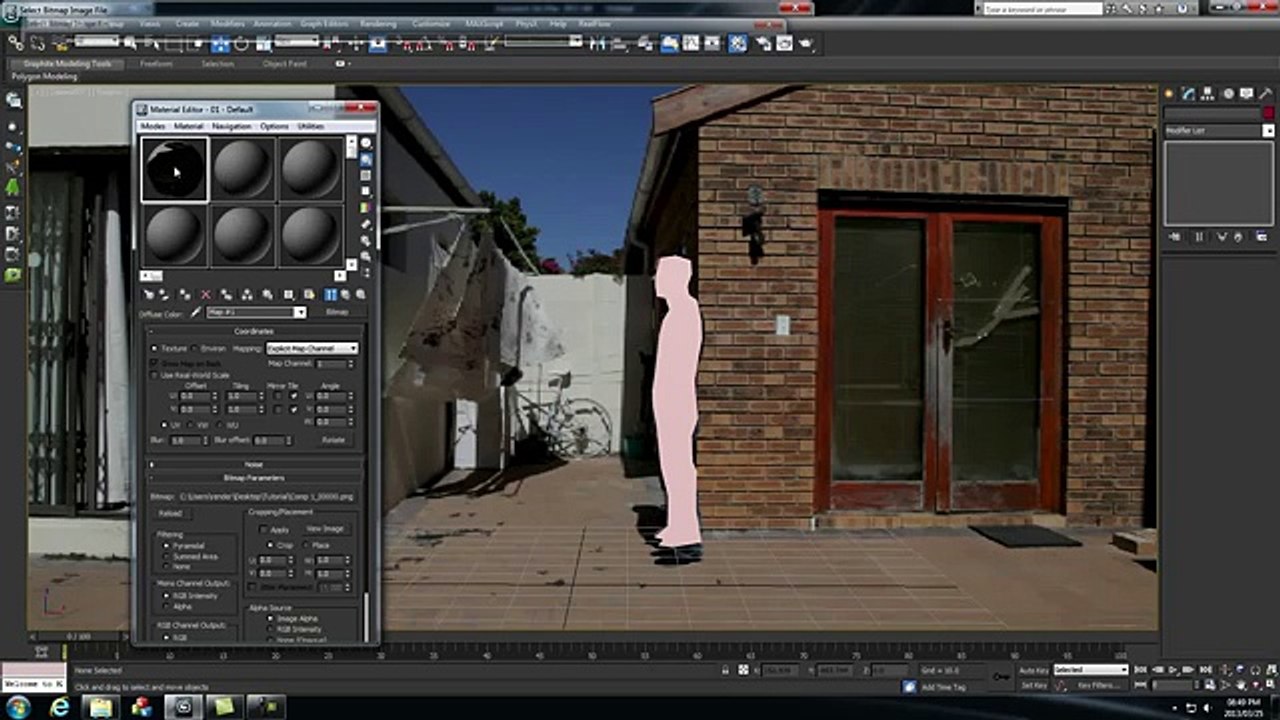Click the Render Setup icon in main toolbar
The height and width of the screenshot is (720, 1280).
[762, 43]
